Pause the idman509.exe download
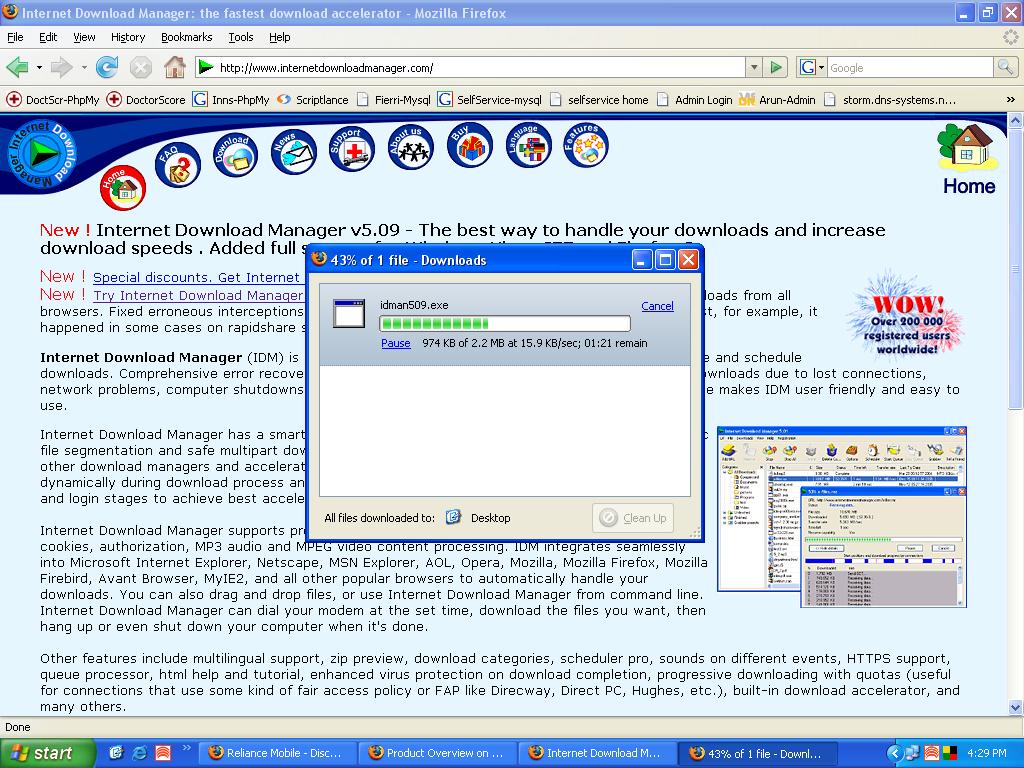Screen dimensions: 1024x768 395,343
